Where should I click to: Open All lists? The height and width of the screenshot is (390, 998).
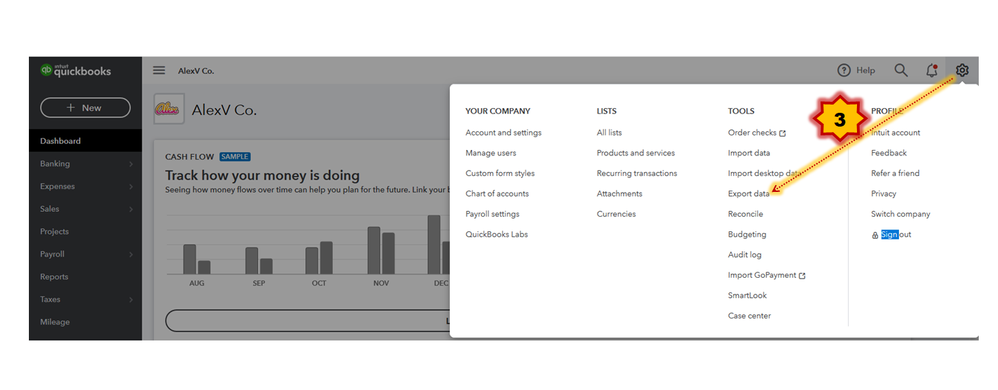coord(609,132)
